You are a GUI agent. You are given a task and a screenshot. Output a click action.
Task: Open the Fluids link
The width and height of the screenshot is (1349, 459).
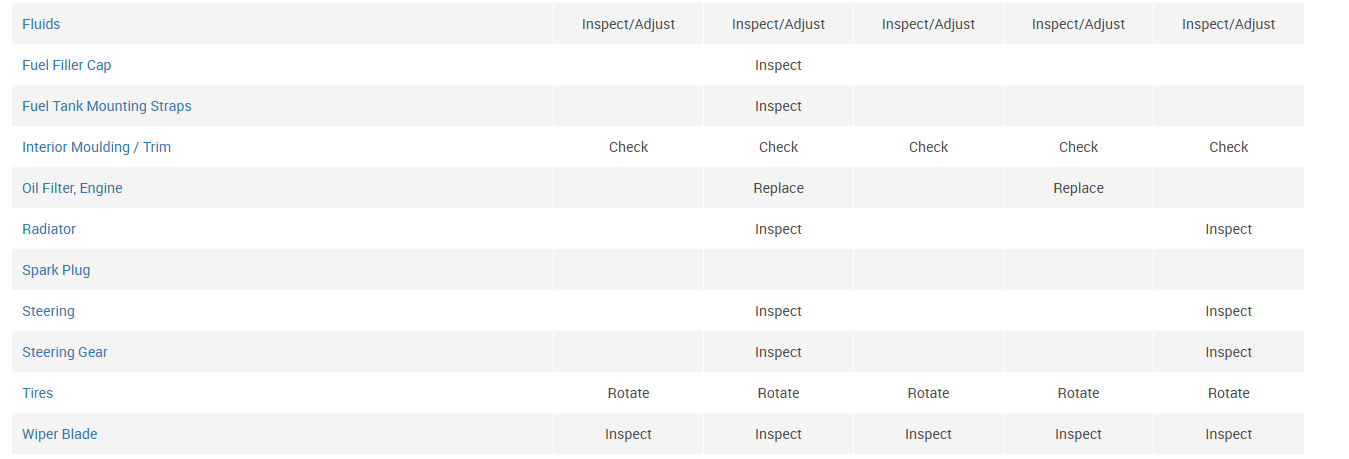(x=41, y=24)
